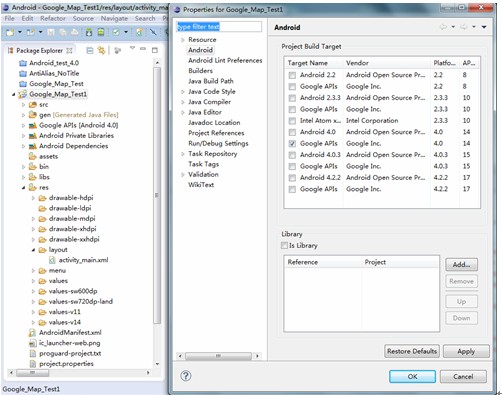
Task: Select Java Build Path page
Action: 211,81
